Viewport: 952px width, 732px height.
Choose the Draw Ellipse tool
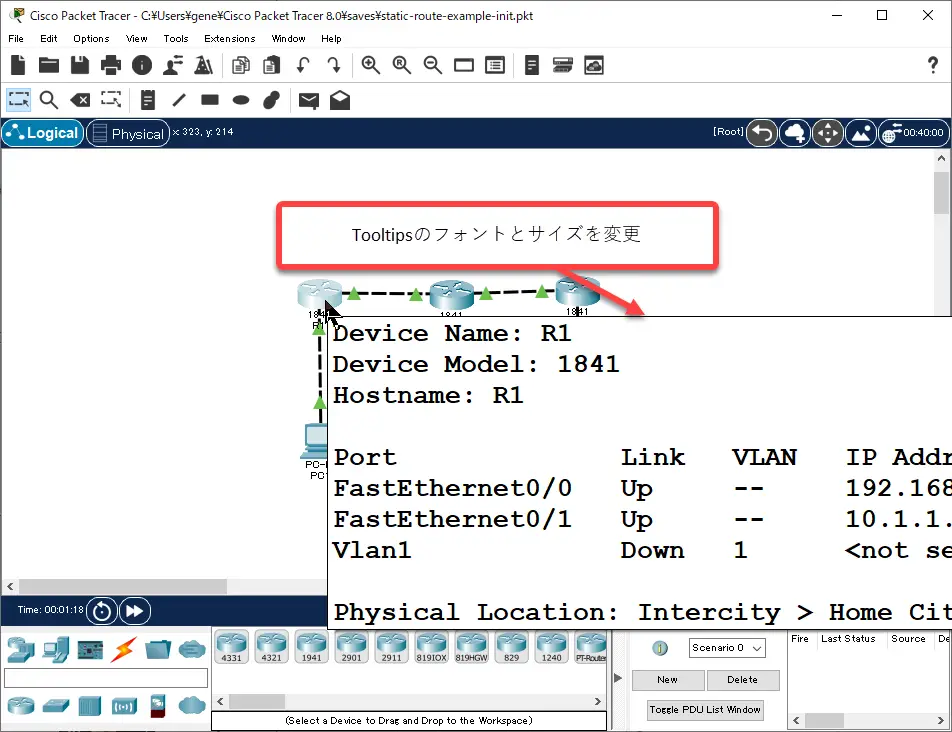(x=241, y=100)
